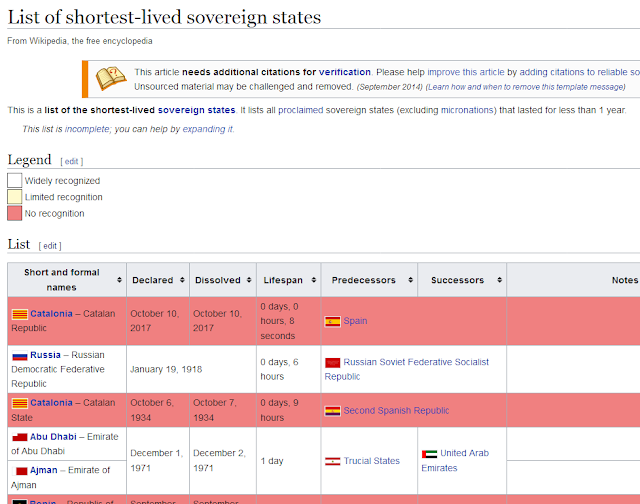
Task: Open the Ajman link
Action: (x=44, y=471)
